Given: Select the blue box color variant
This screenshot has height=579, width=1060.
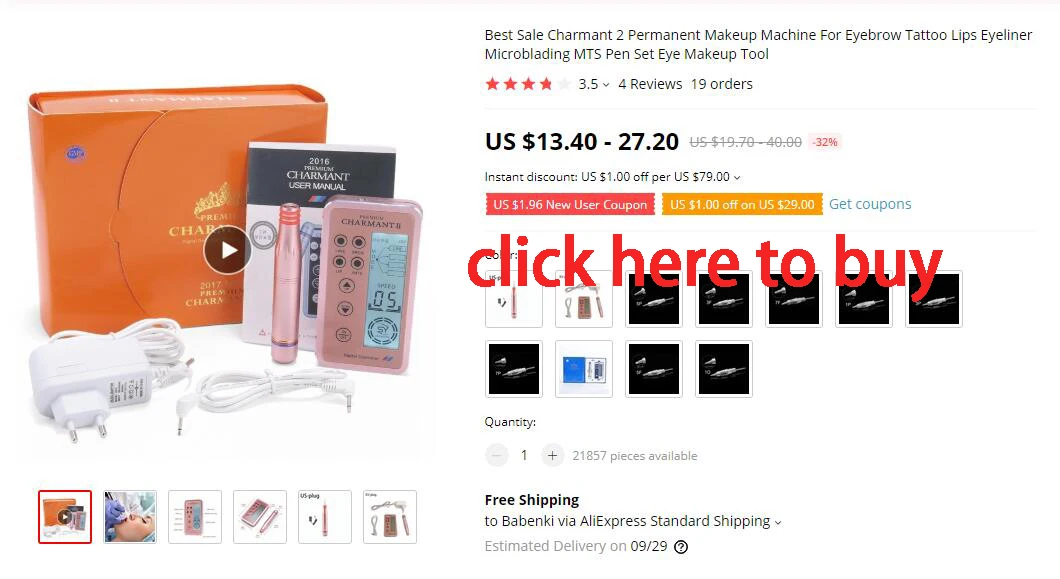Looking at the screenshot, I should pyautogui.click(x=584, y=369).
